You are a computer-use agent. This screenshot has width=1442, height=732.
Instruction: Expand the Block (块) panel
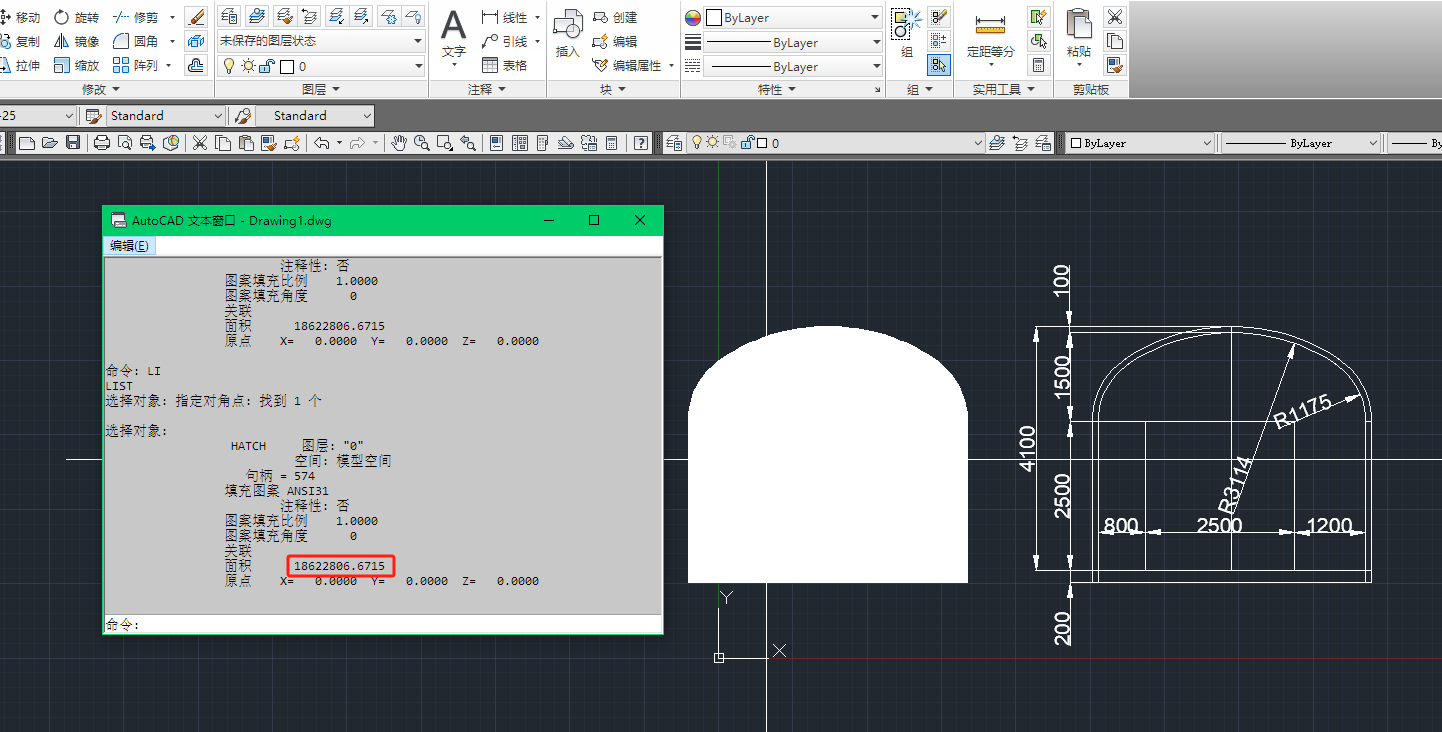[x=613, y=90]
